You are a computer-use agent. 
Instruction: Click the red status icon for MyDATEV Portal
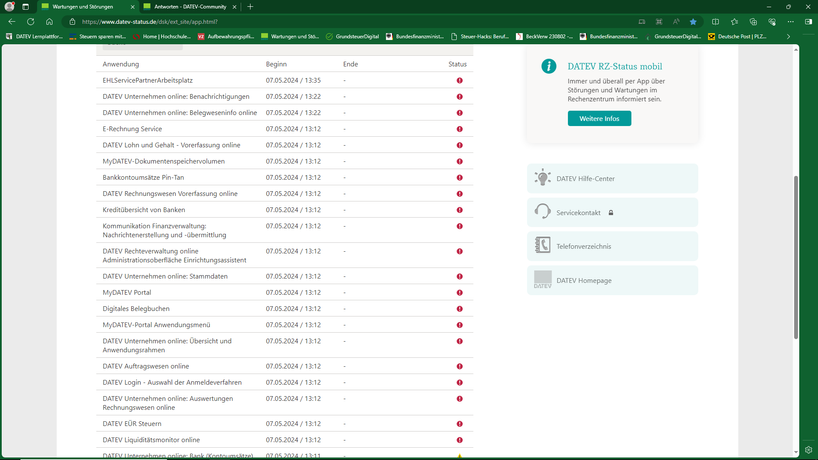[x=460, y=293]
